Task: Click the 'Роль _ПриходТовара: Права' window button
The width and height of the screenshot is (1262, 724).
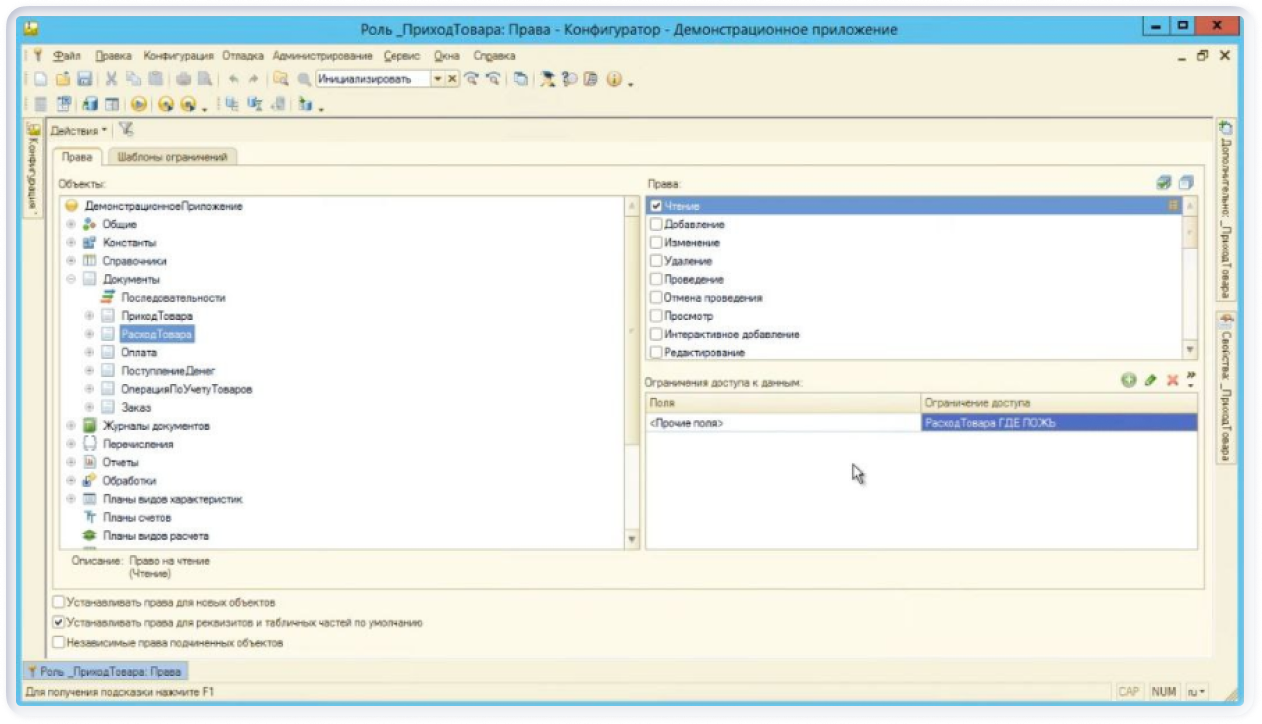Action: click(104, 672)
